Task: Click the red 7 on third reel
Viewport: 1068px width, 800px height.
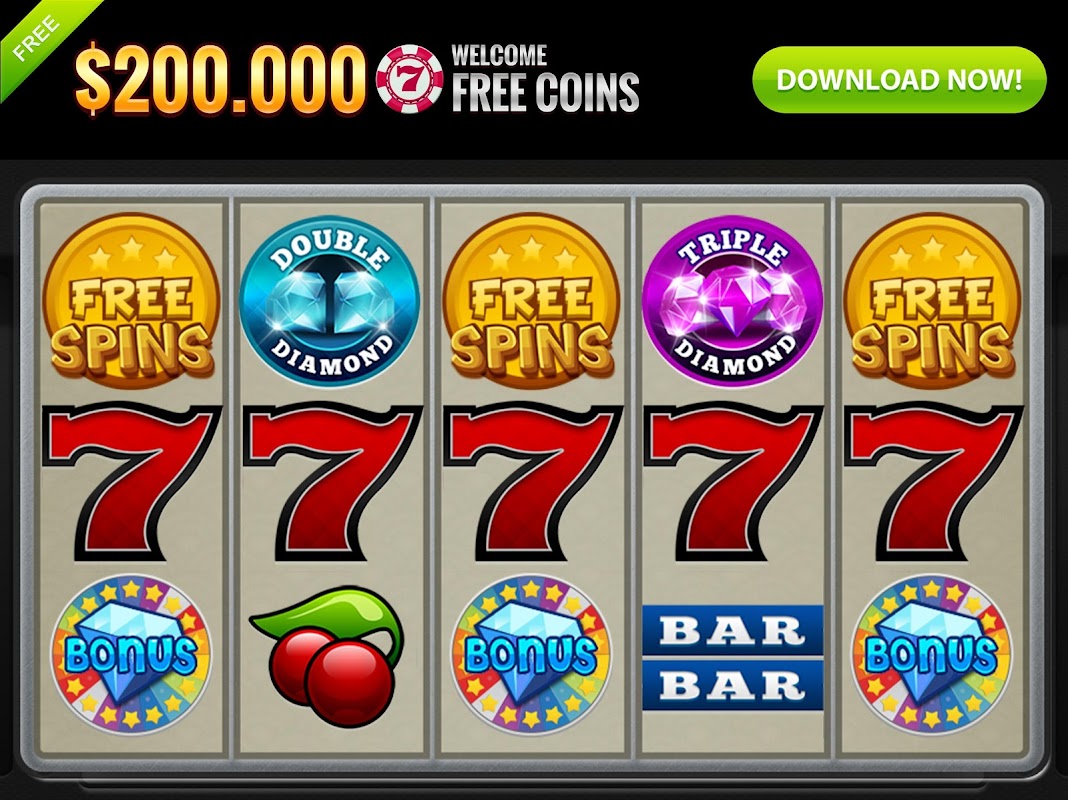Action: point(533,481)
